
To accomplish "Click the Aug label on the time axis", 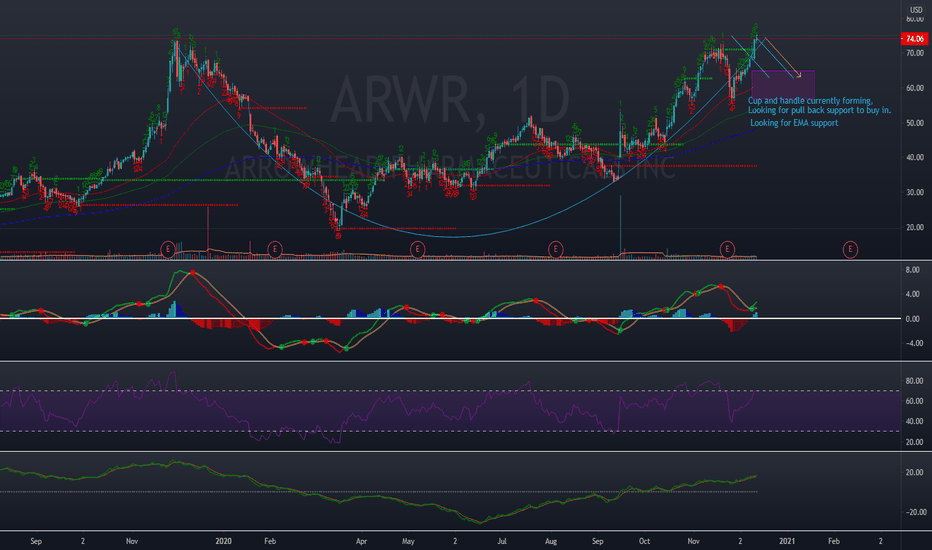I will [551, 541].
